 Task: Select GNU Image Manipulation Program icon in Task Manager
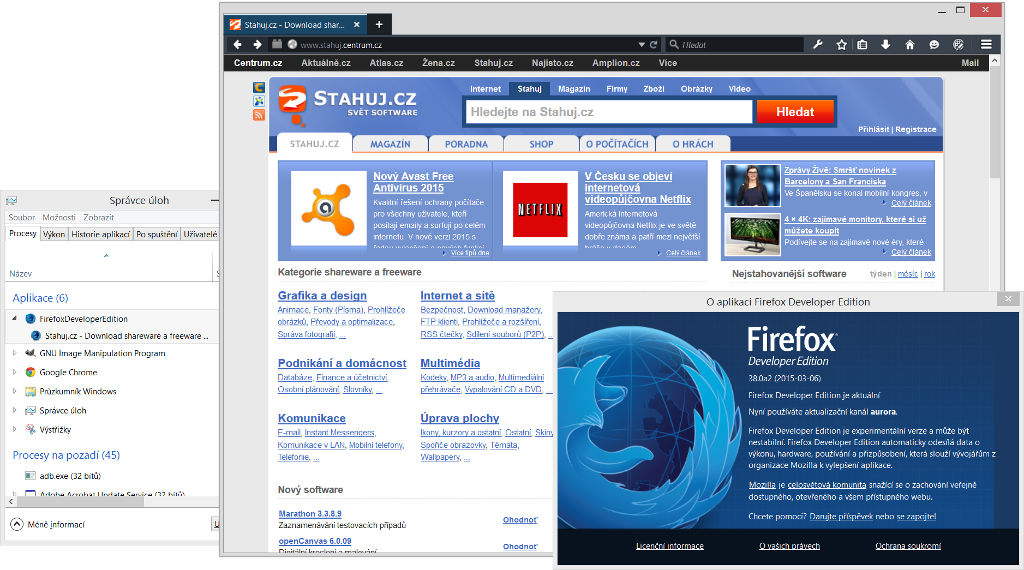pyautogui.click(x=30, y=353)
